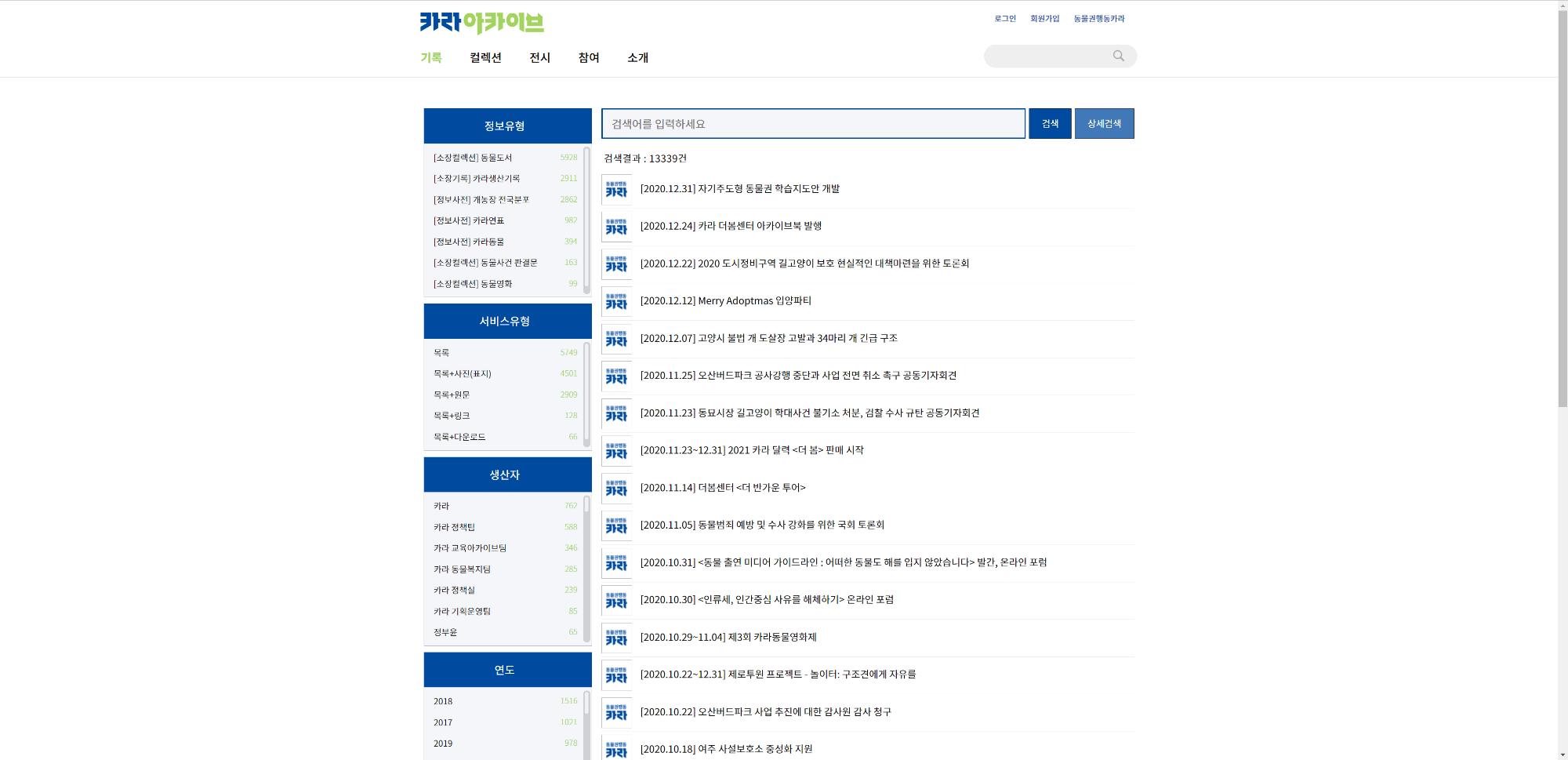1568x760 pixels.
Task: Go to the 전시 menu
Action: (x=539, y=57)
